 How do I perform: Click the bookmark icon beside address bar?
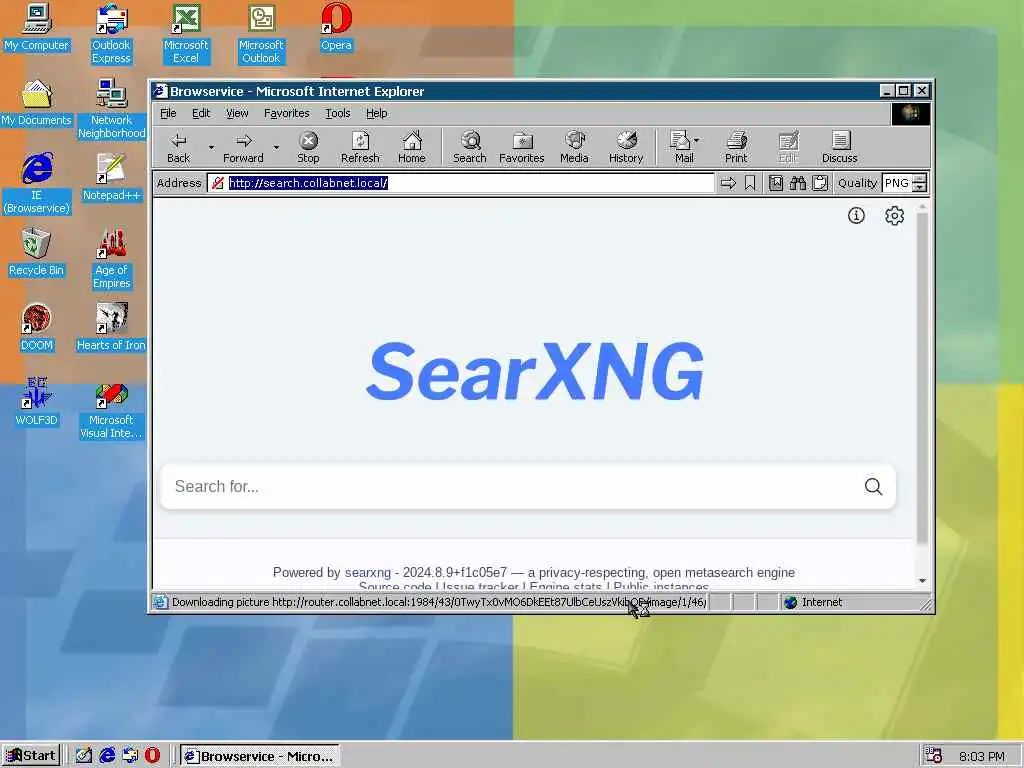750,184
